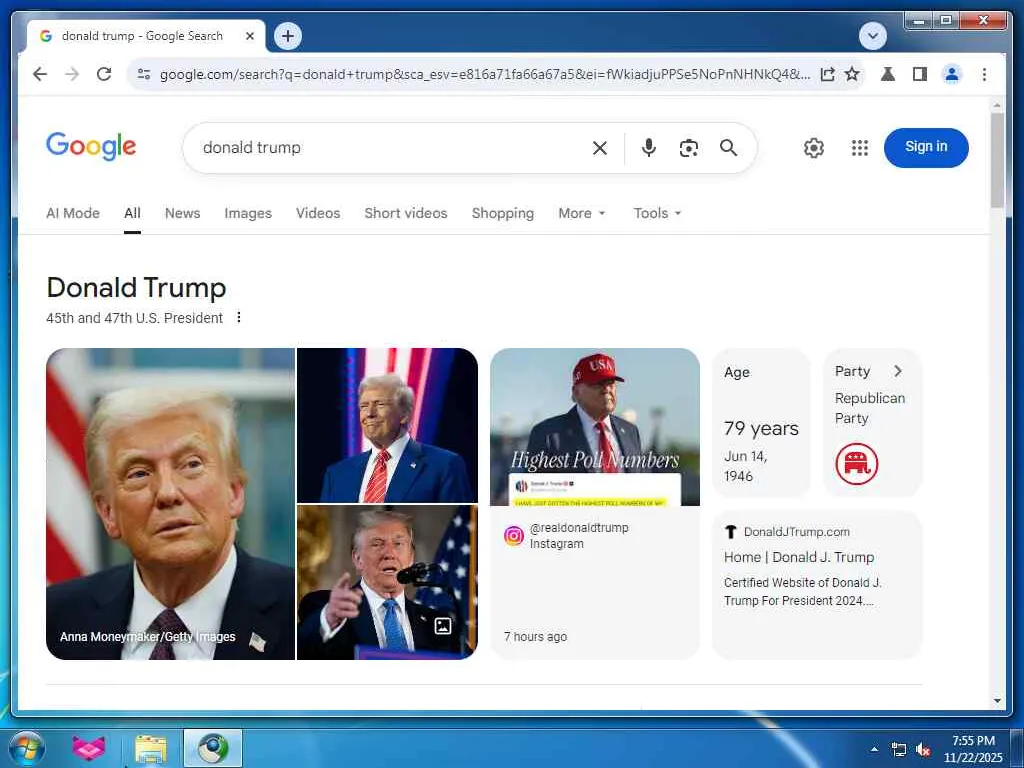
Task: Switch to AI Mode tab
Action: 72,214
